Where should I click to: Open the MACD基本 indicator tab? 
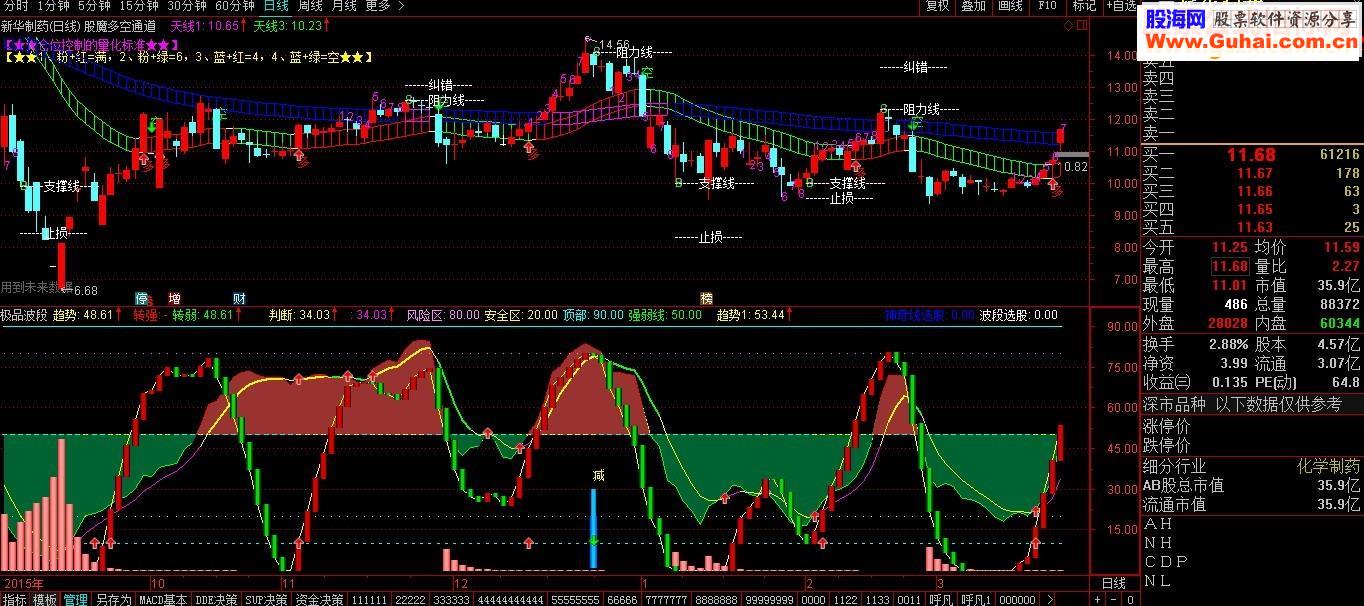163,599
